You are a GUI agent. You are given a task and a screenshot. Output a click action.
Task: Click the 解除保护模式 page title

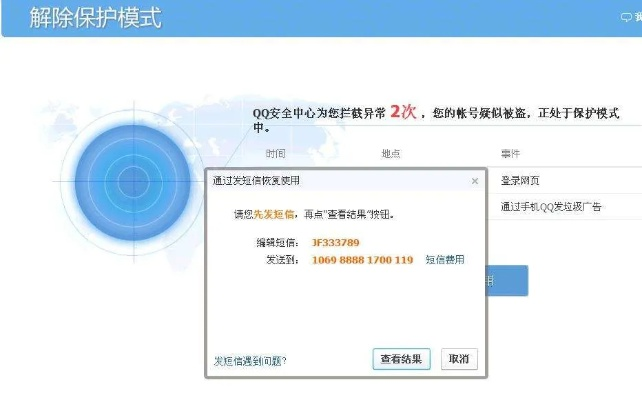(95, 18)
